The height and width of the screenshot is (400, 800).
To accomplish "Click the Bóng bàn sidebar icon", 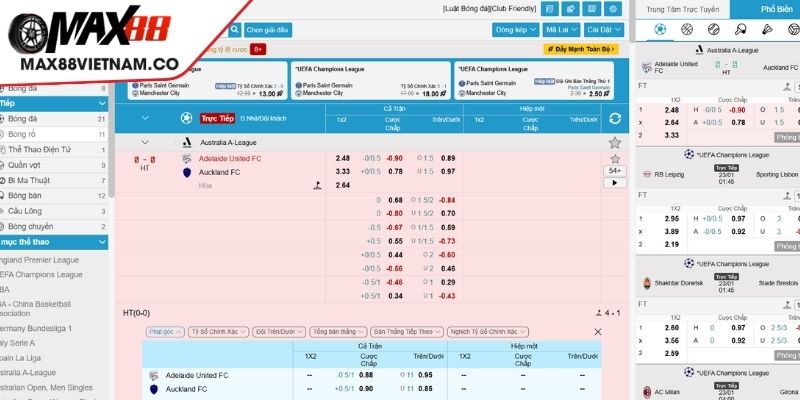I will click(2, 195).
